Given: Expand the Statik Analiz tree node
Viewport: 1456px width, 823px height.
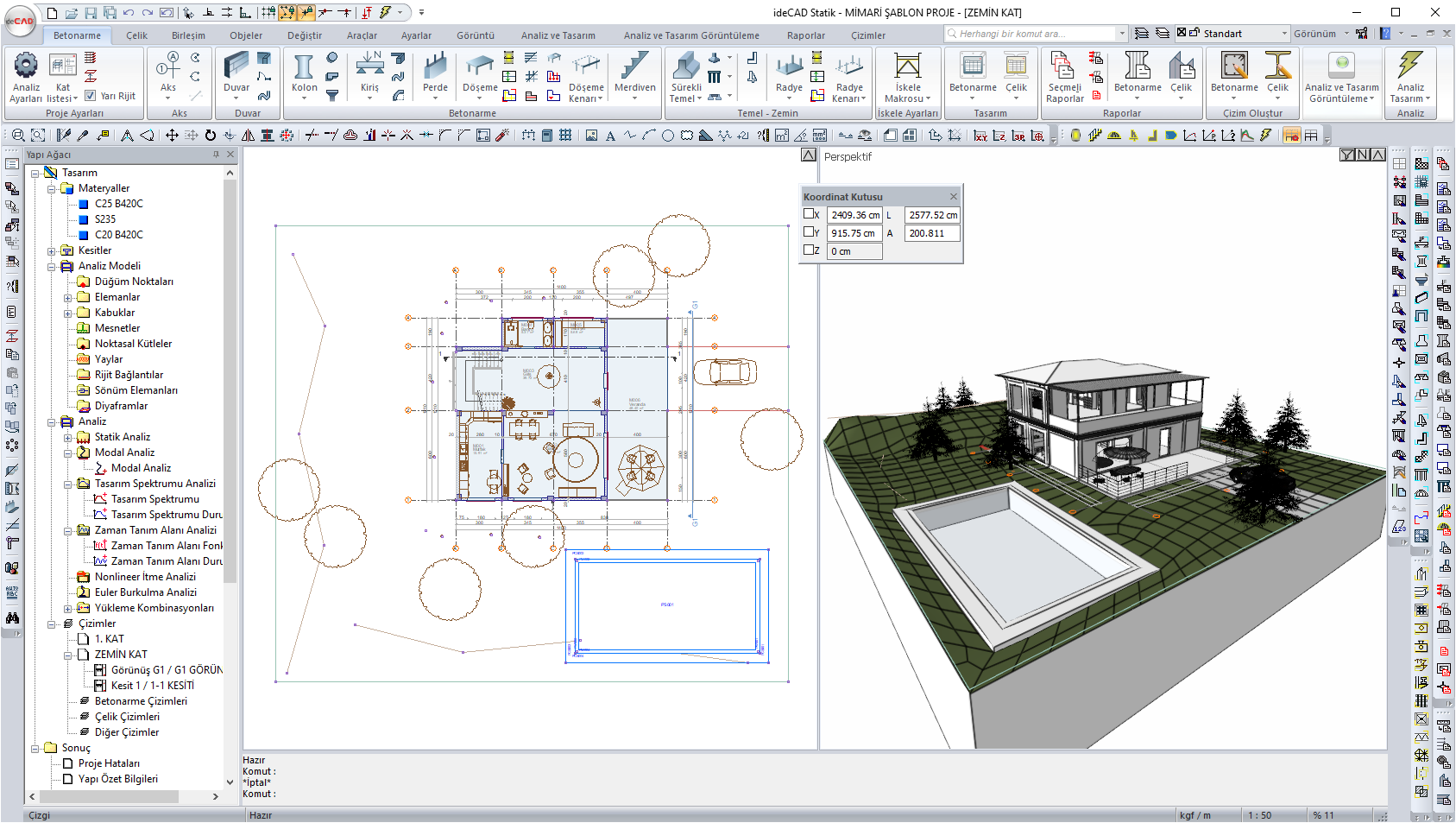Looking at the screenshot, I should coord(68,437).
